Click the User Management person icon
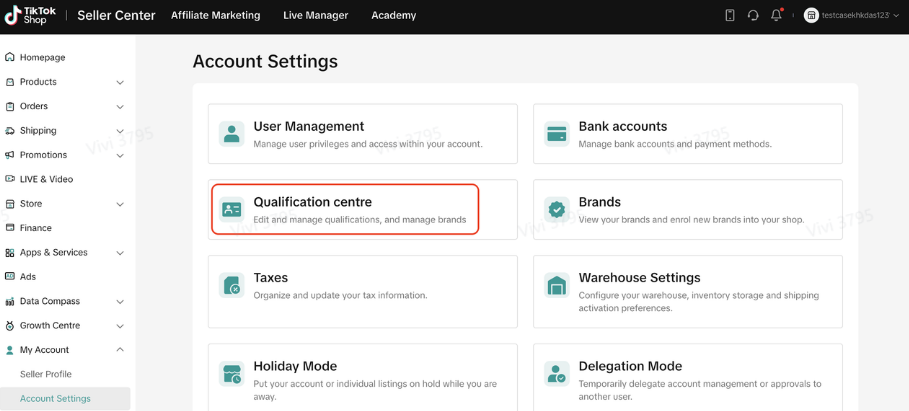 pyautogui.click(x=232, y=134)
